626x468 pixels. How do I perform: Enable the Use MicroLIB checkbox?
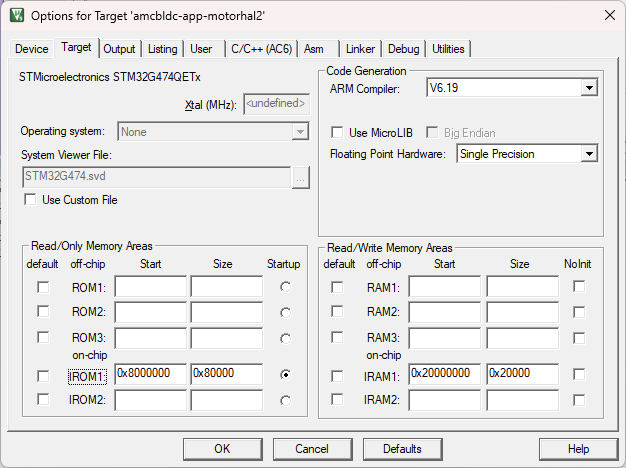(x=337, y=133)
